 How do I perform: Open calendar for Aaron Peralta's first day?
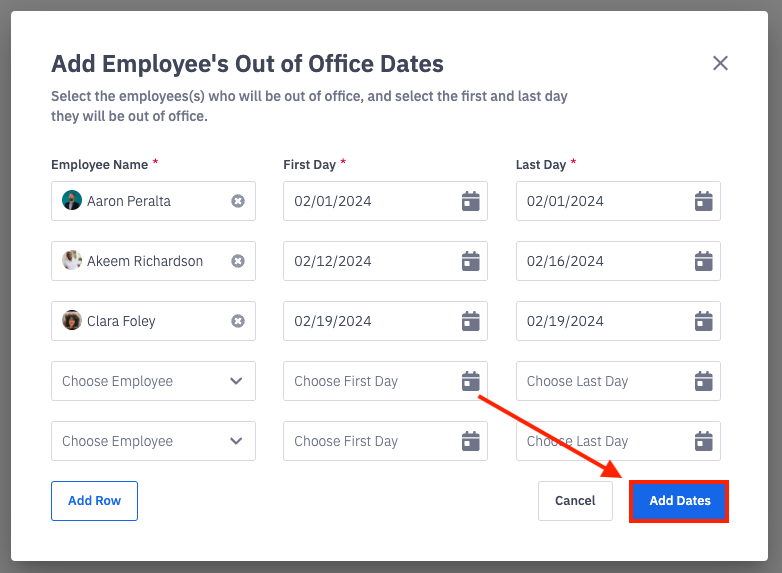(470, 201)
